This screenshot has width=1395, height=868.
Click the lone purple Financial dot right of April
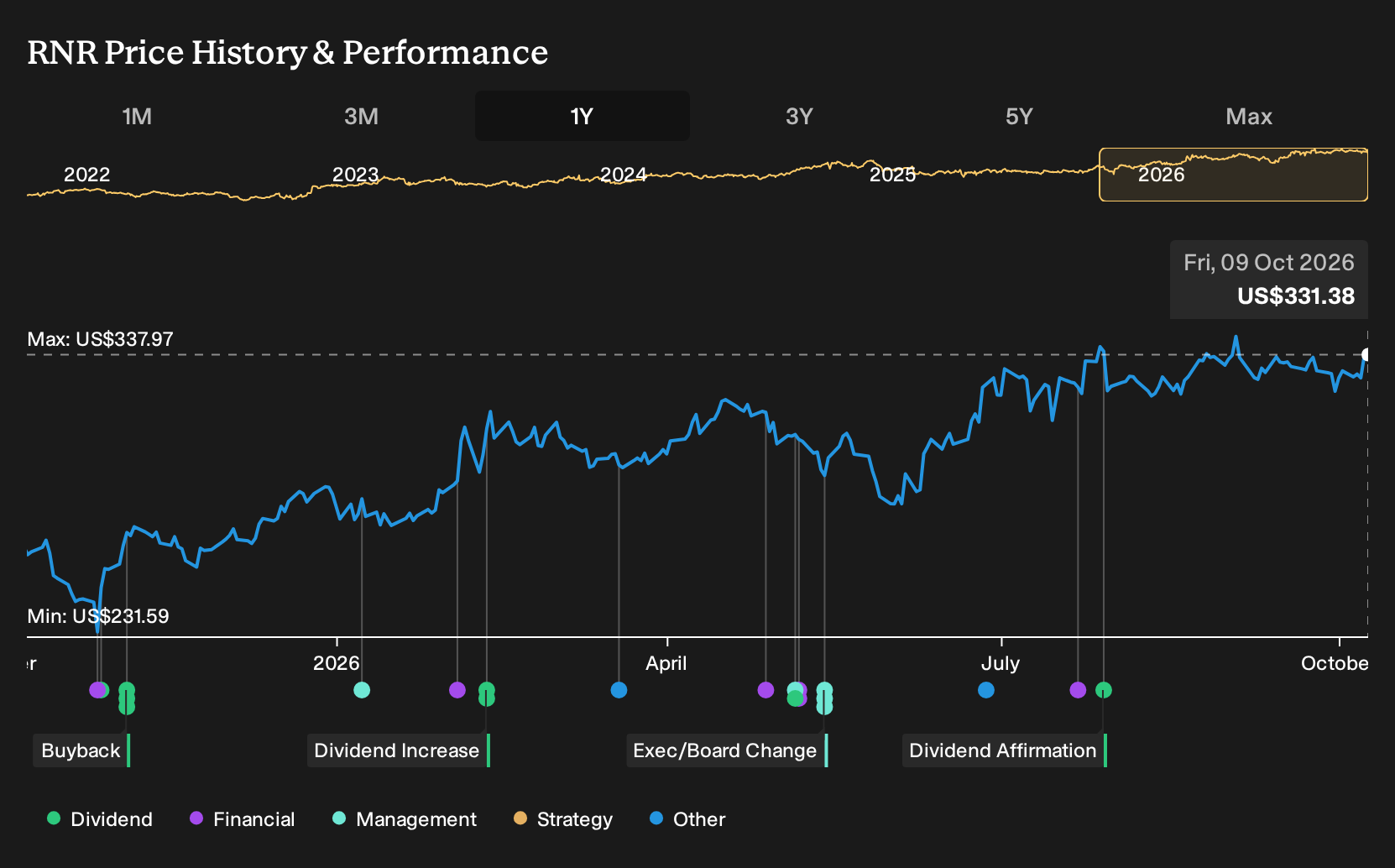[765, 690]
